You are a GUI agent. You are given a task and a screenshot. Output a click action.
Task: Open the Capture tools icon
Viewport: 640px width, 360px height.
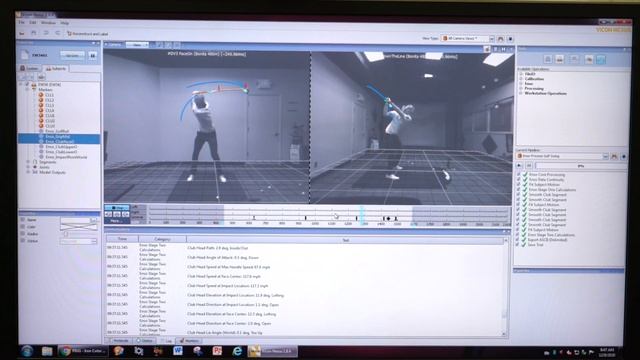(x=574, y=60)
